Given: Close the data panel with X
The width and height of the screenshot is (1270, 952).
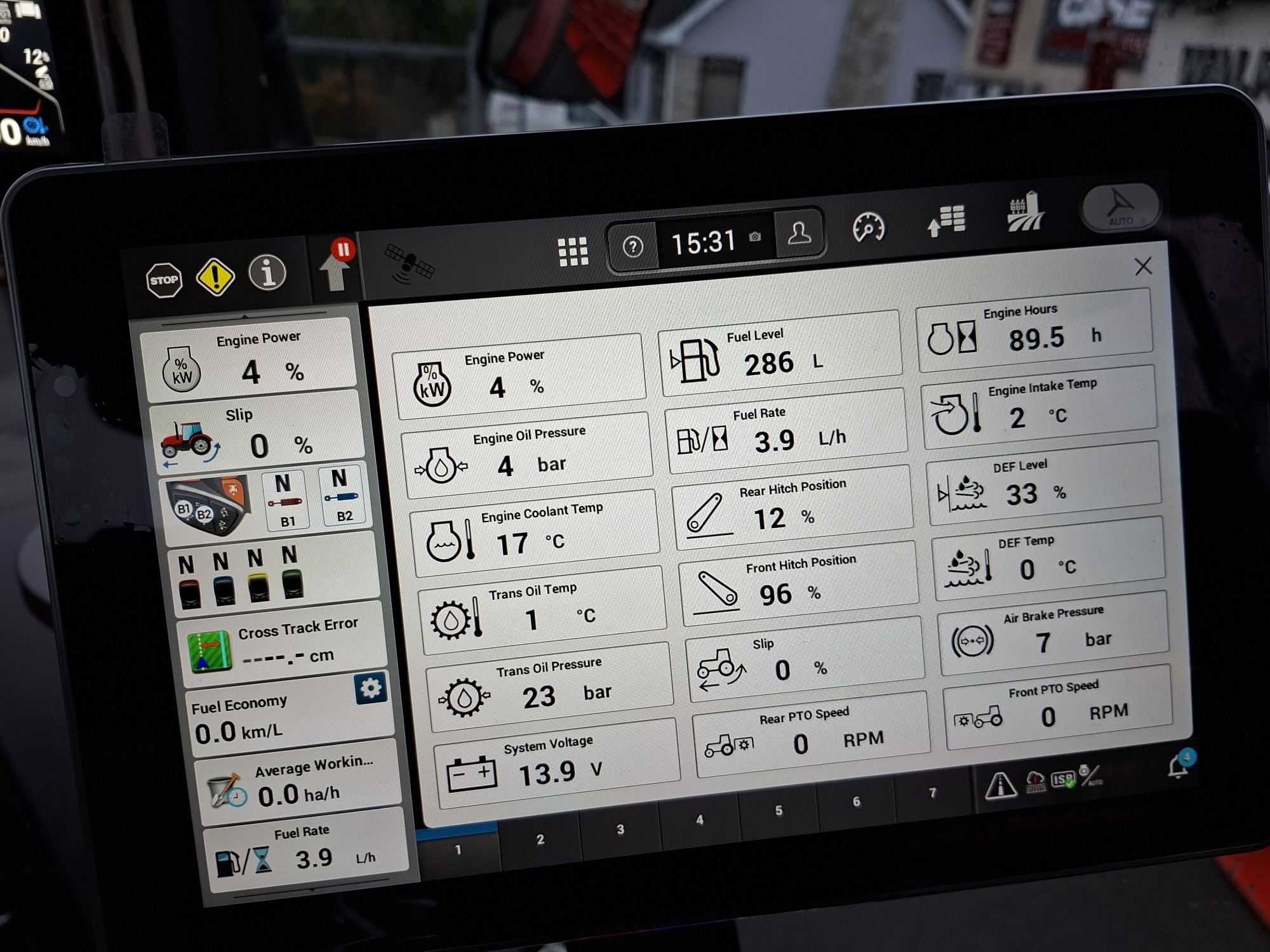Looking at the screenshot, I should pos(1143,266).
